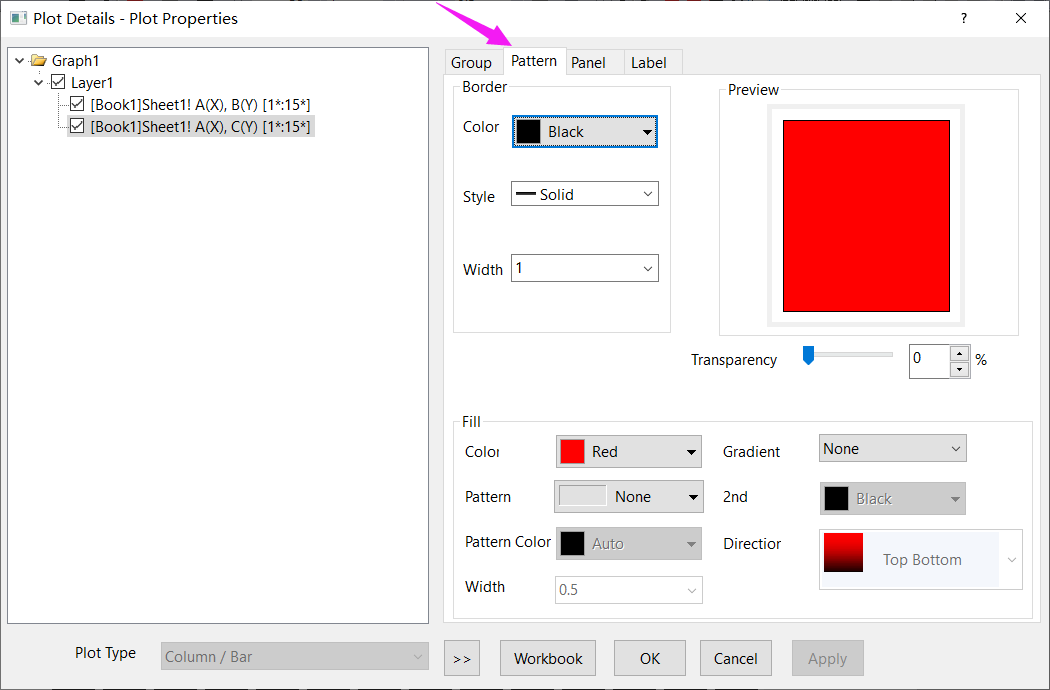Viewport: 1050px width, 690px height.
Task: Click the black 2nd color swatch
Action: (x=836, y=498)
